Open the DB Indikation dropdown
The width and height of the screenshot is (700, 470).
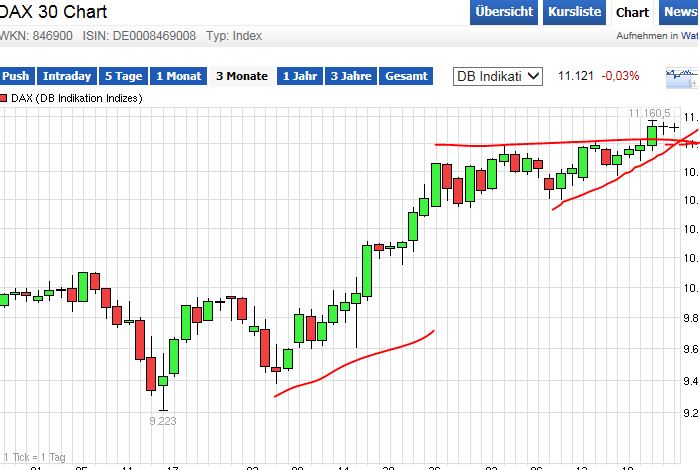(498, 76)
